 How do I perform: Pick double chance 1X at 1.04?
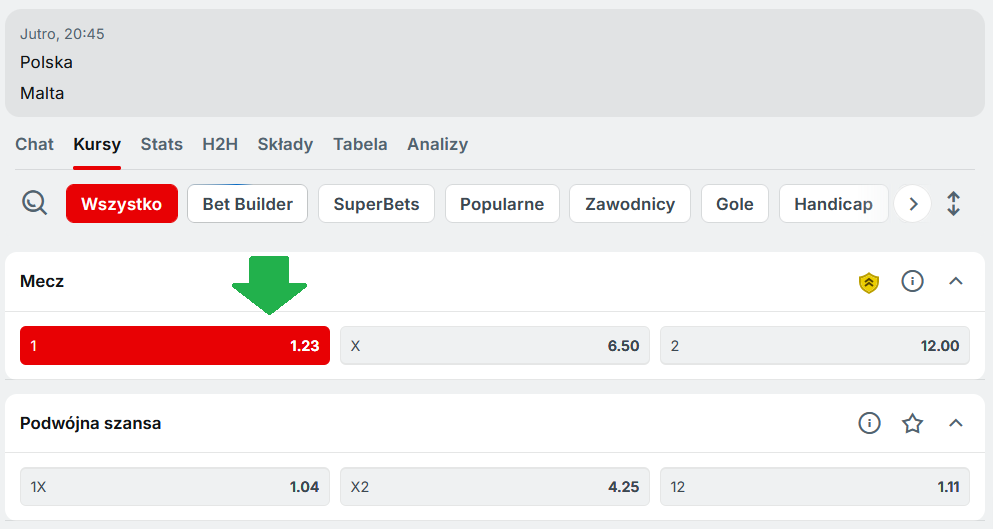[x=175, y=487]
